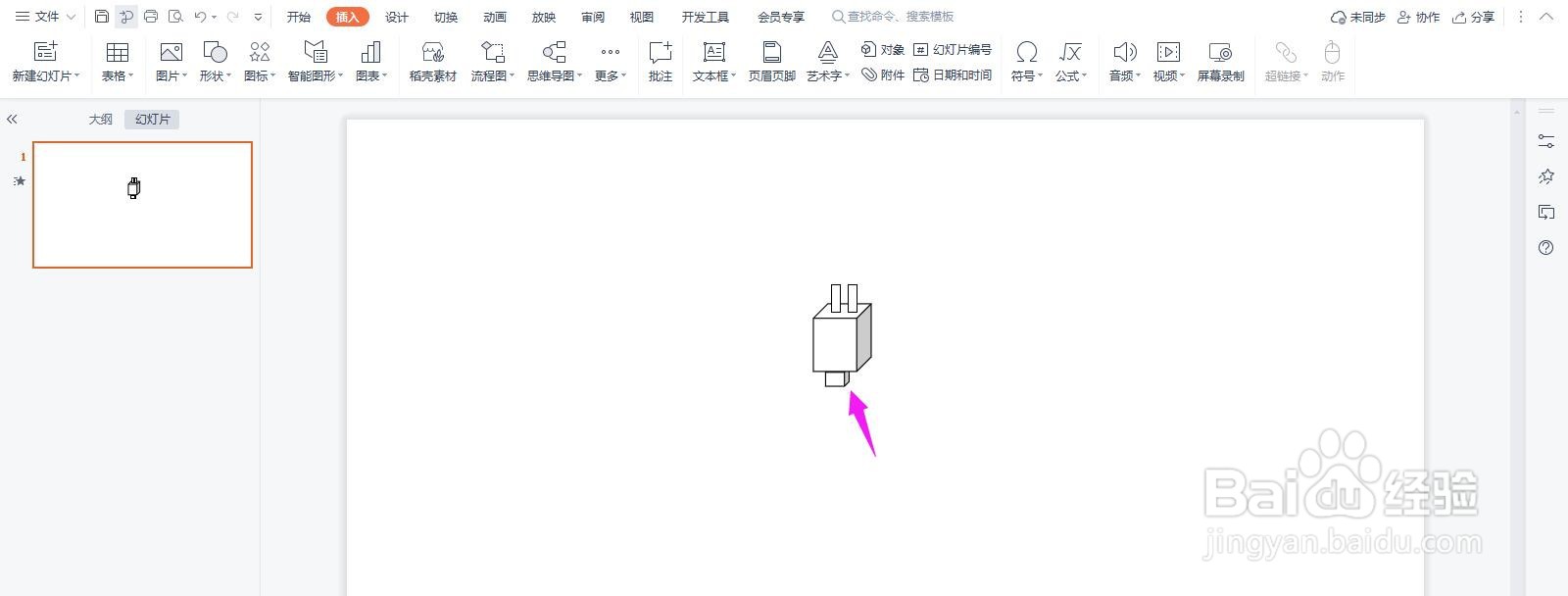Click the command search field
1568x596 pixels.
coord(893,17)
